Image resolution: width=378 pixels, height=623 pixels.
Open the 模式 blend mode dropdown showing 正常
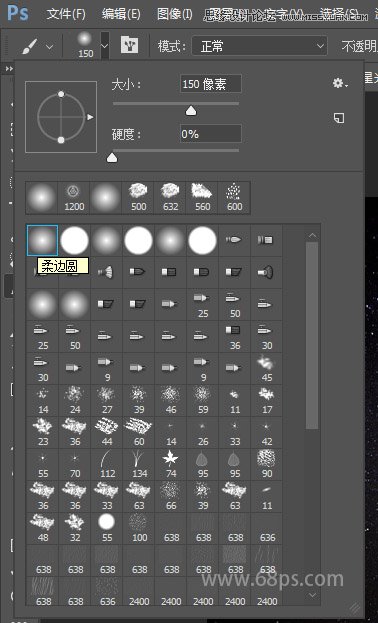point(259,46)
